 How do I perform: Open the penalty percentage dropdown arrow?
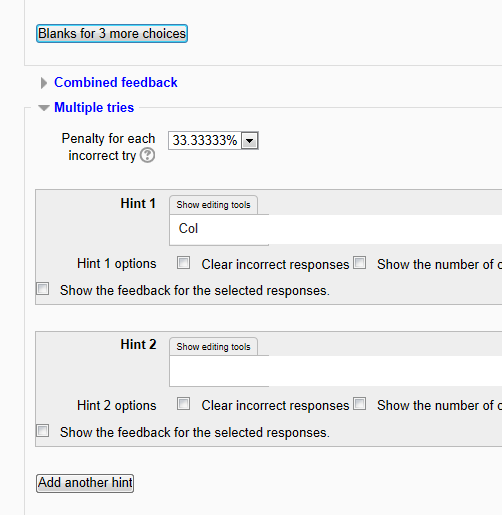(250, 140)
